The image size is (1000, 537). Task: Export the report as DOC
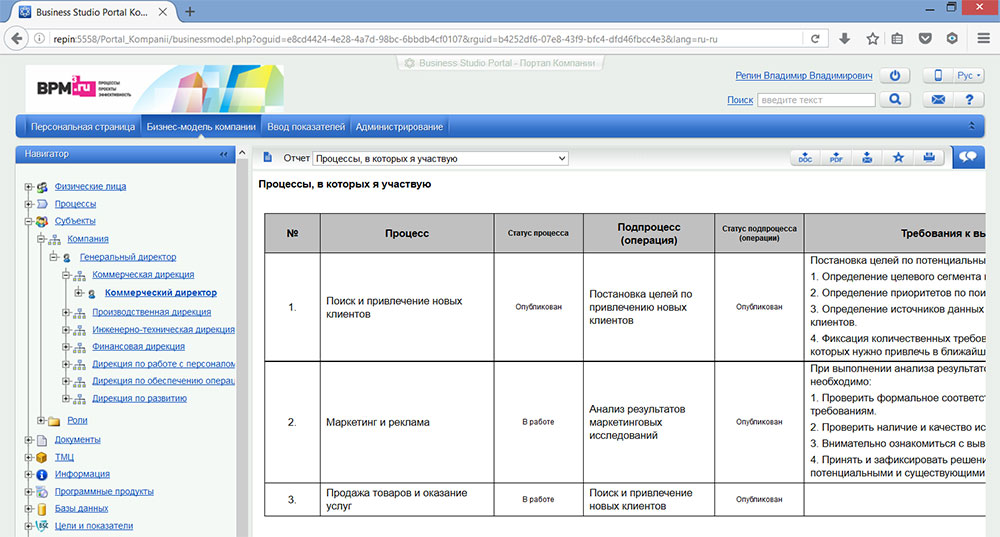coord(805,158)
